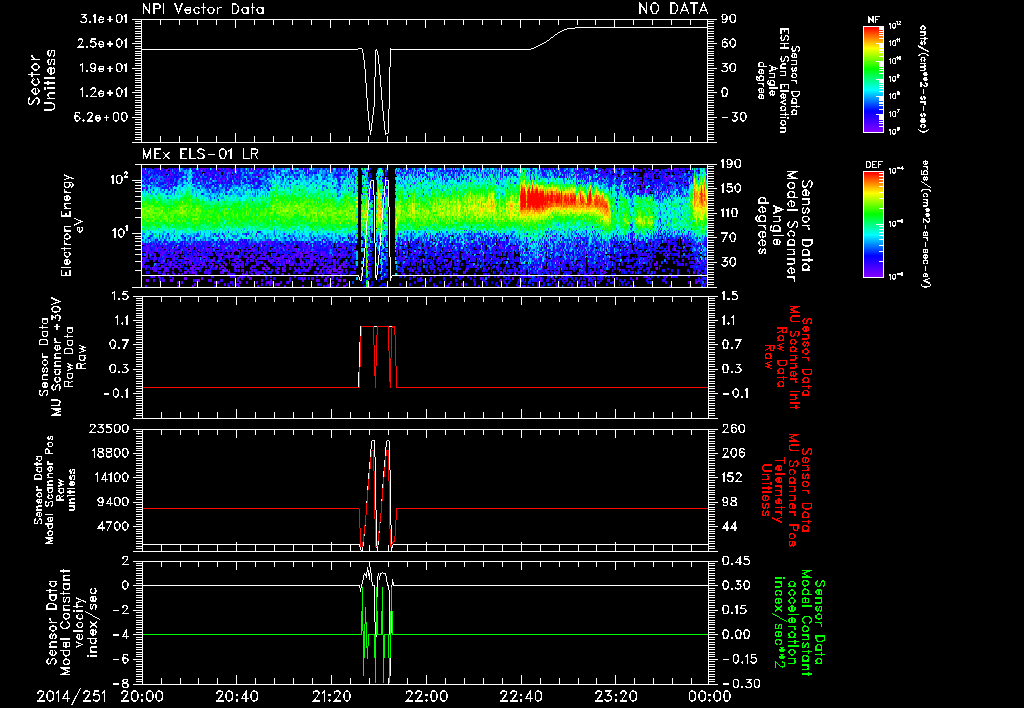Select the 20:40 time axis label

pos(238,695)
